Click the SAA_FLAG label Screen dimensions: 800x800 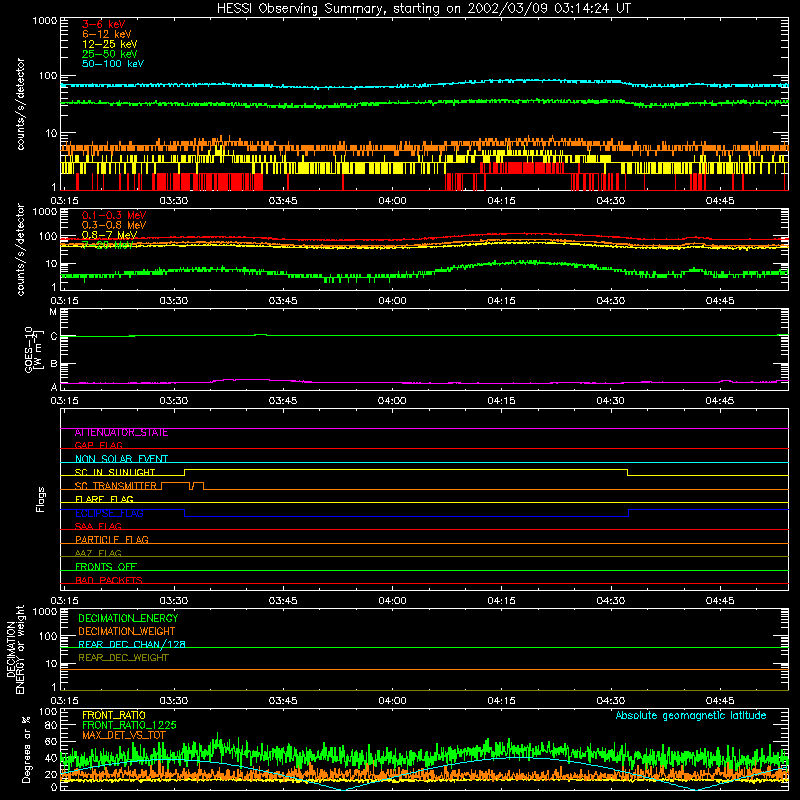coord(98,526)
